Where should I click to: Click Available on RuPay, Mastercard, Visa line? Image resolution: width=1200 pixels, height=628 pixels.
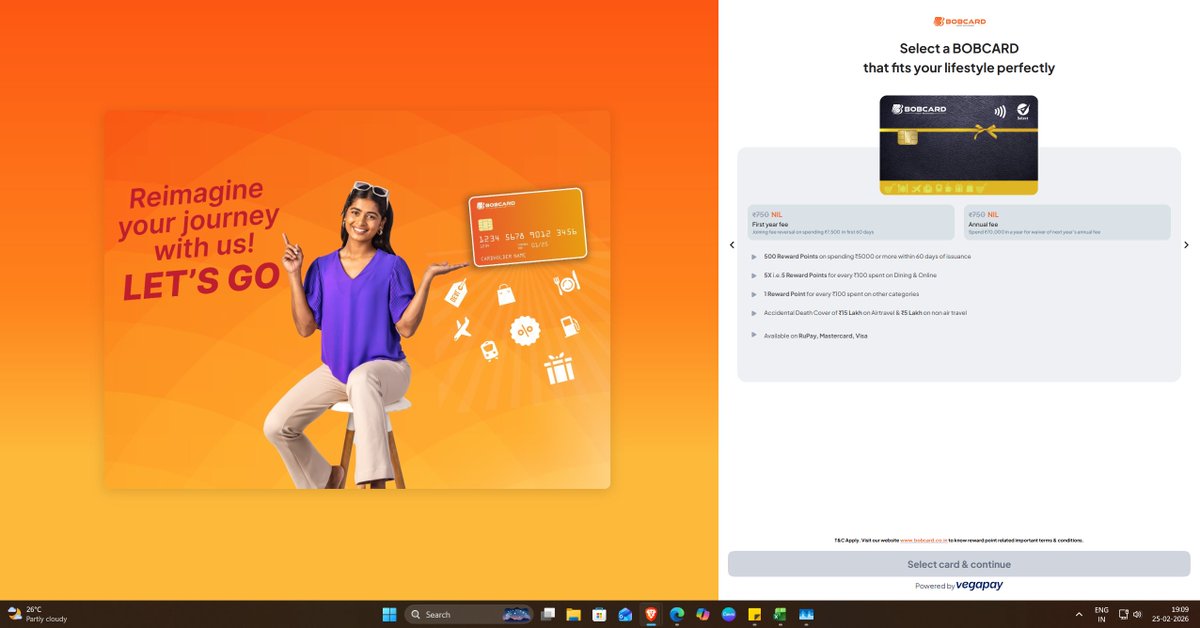(816, 336)
